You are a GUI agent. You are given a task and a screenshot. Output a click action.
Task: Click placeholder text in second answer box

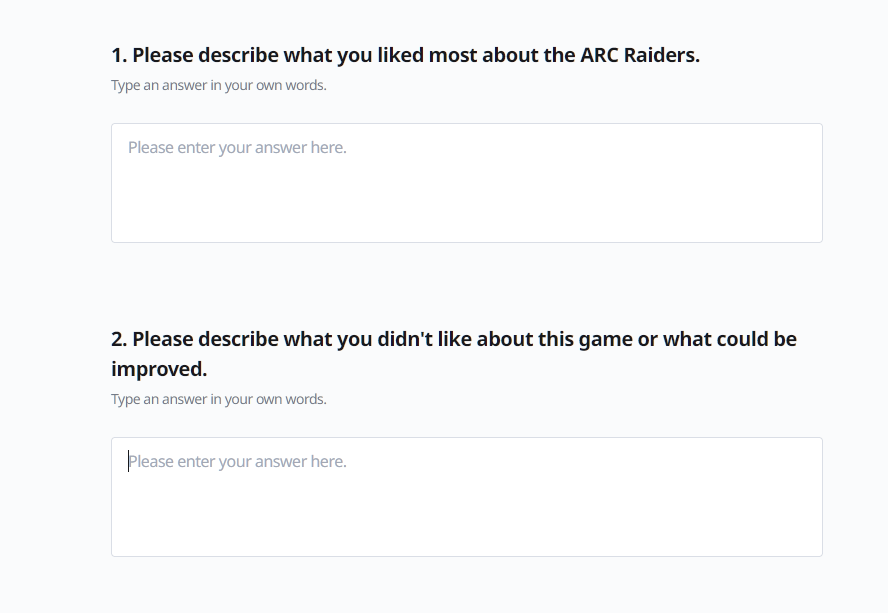pyautogui.click(x=237, y=462)
